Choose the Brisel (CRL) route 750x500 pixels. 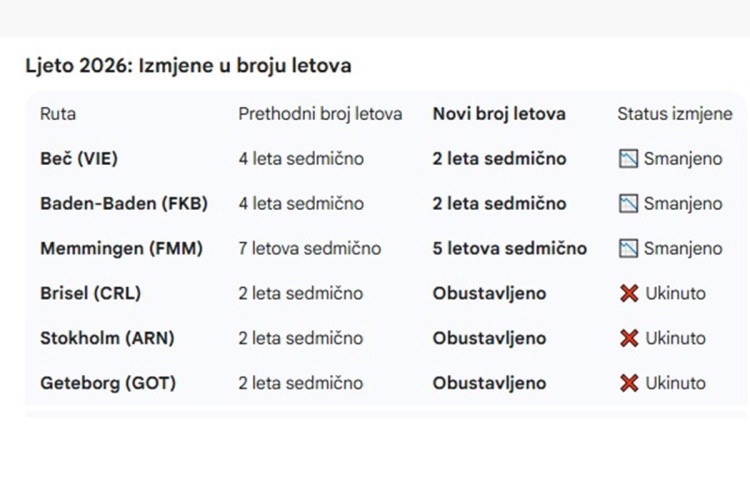pyautogui.click(x=90, y=294)
